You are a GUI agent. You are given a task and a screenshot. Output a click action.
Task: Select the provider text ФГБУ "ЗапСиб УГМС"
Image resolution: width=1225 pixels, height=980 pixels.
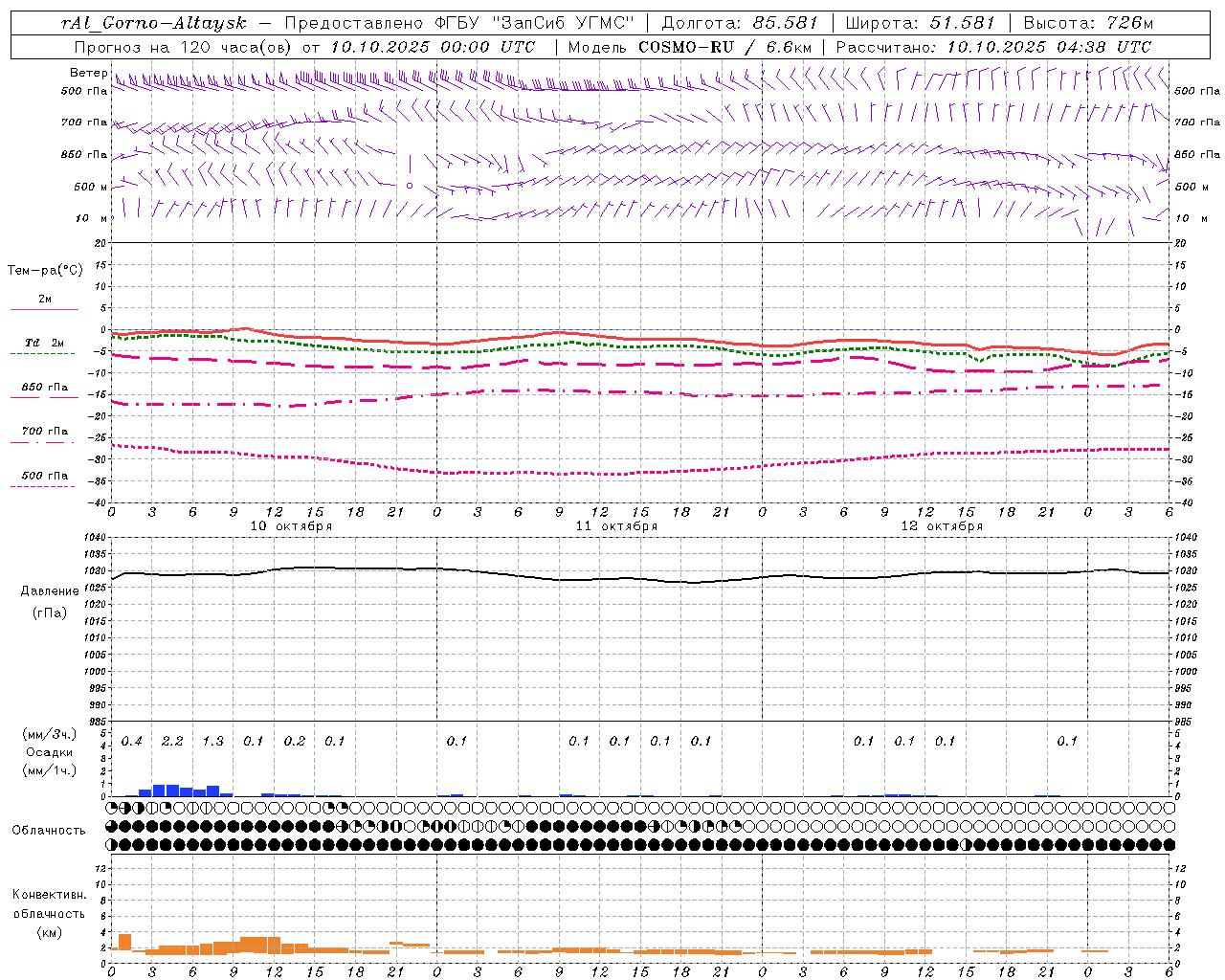click(x=535, y=23)
